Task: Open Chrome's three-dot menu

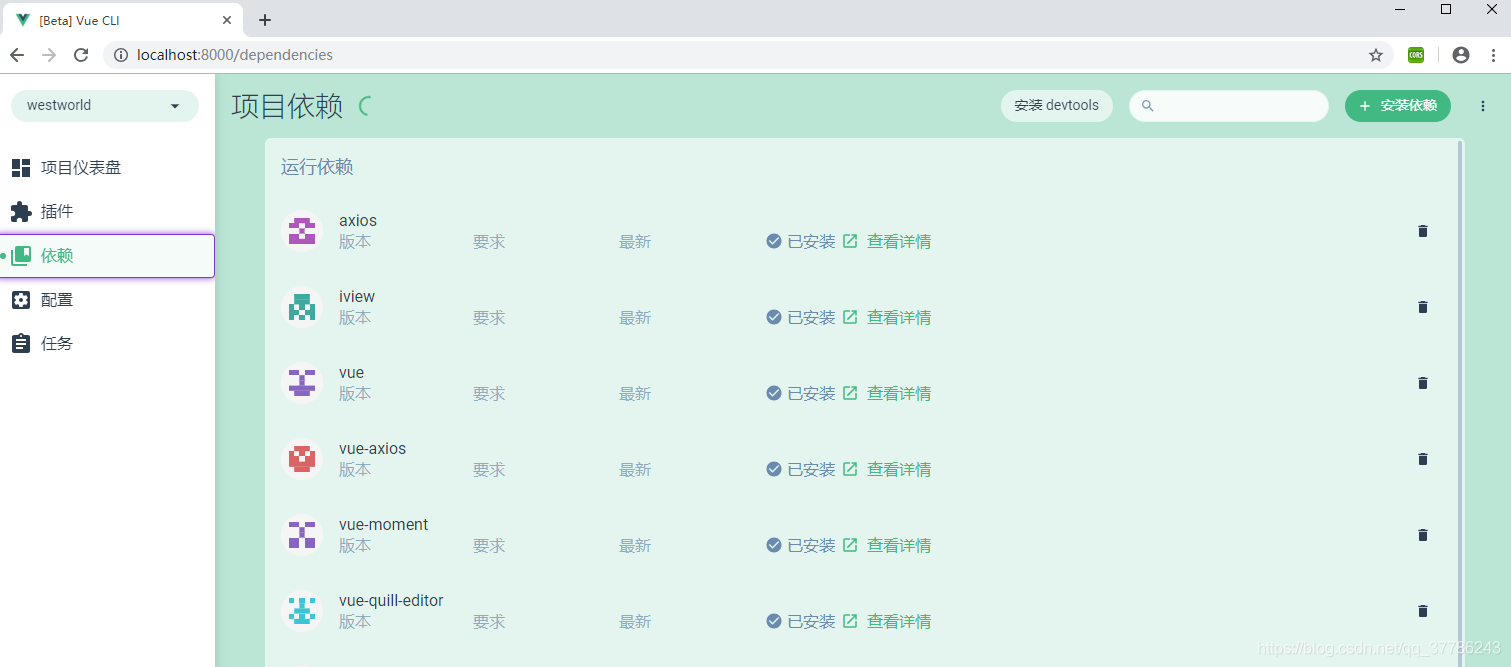Action: coord(1493,55)
